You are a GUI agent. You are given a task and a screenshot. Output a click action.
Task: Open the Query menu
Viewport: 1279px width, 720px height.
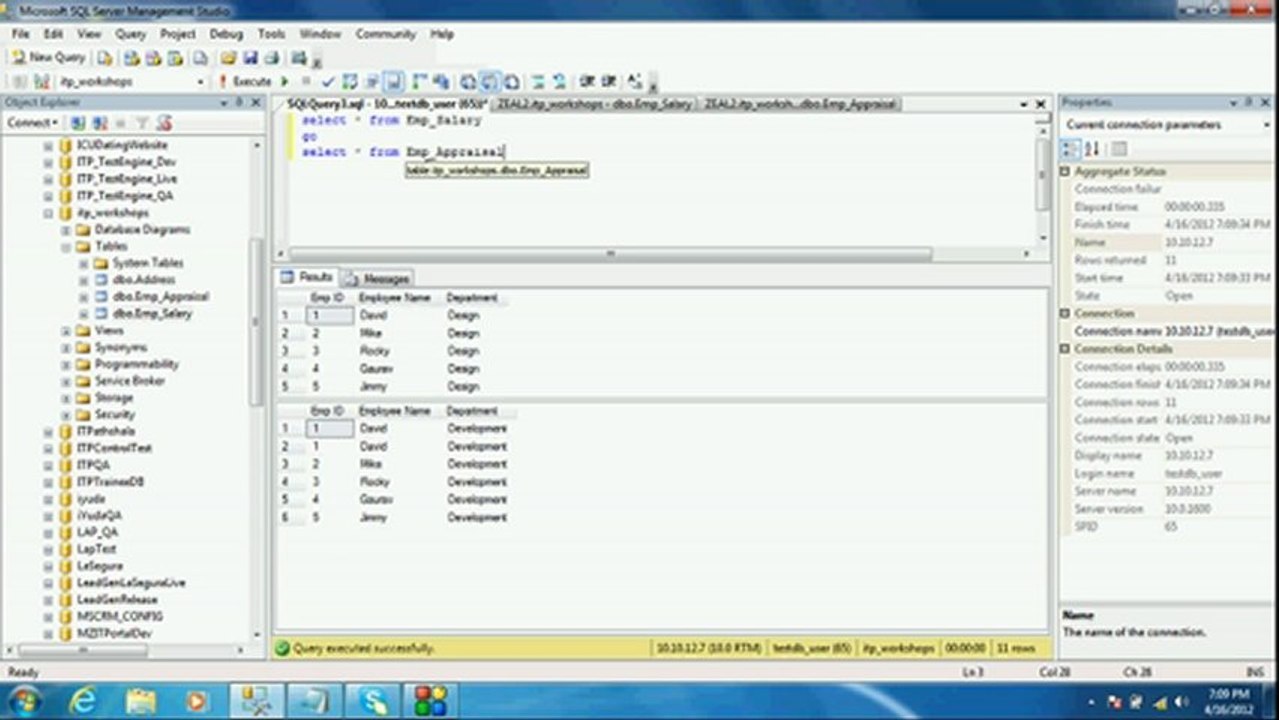130,34
